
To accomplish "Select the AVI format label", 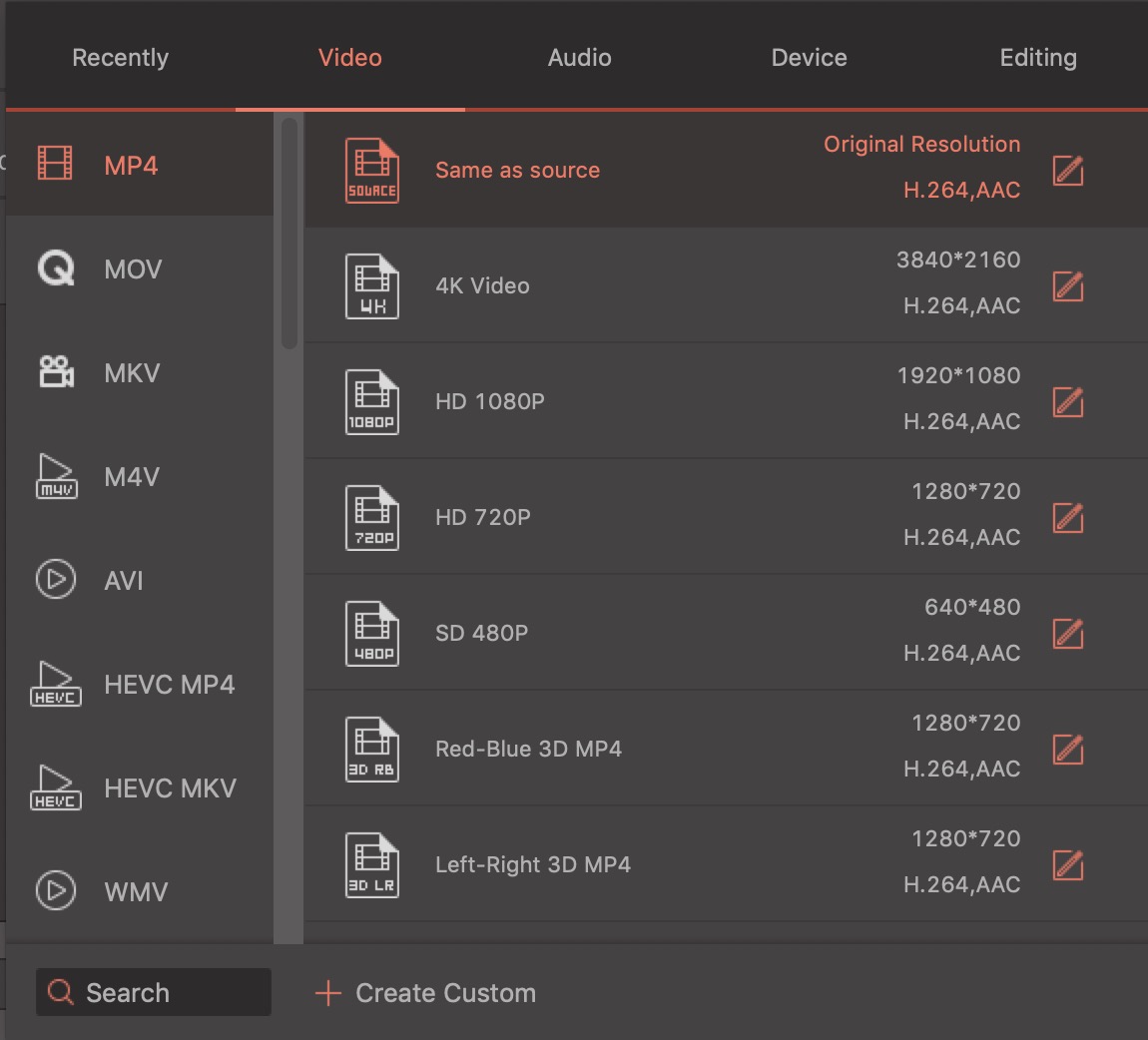I will [x=124, y=581].
